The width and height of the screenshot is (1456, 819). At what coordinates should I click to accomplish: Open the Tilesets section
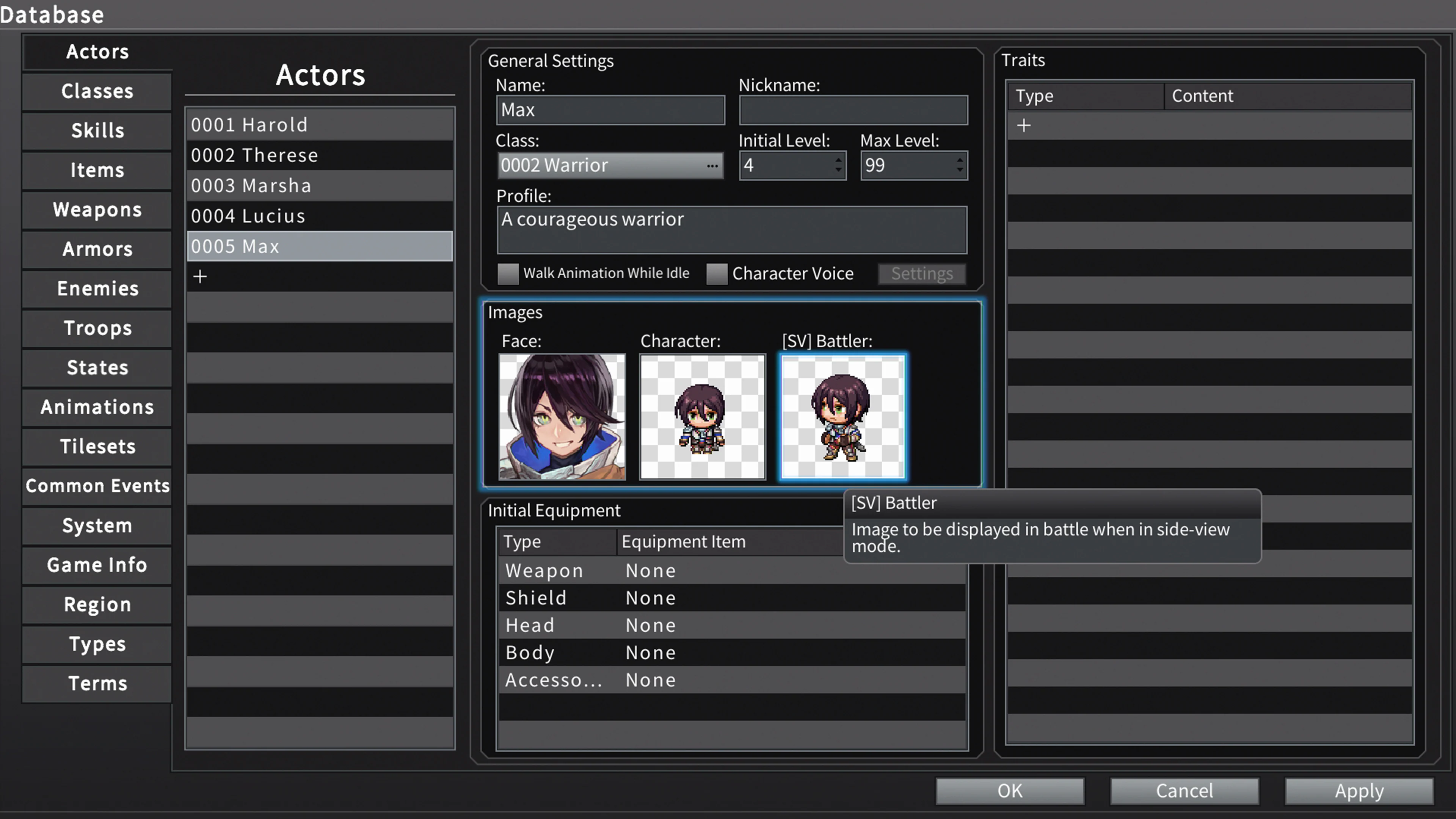(97, 447)
